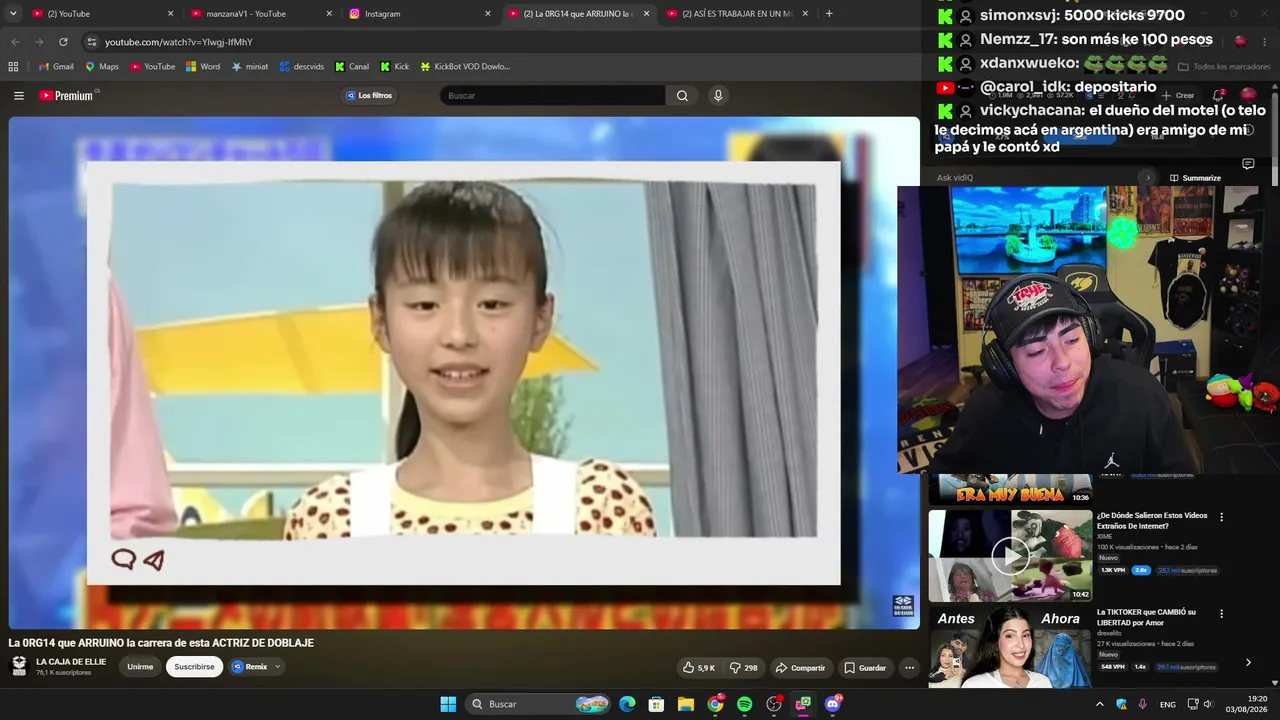1280x720 pixels.
Task: Launch Microsoft Edge from the taskbar
Action: click(x=627, y=704)
